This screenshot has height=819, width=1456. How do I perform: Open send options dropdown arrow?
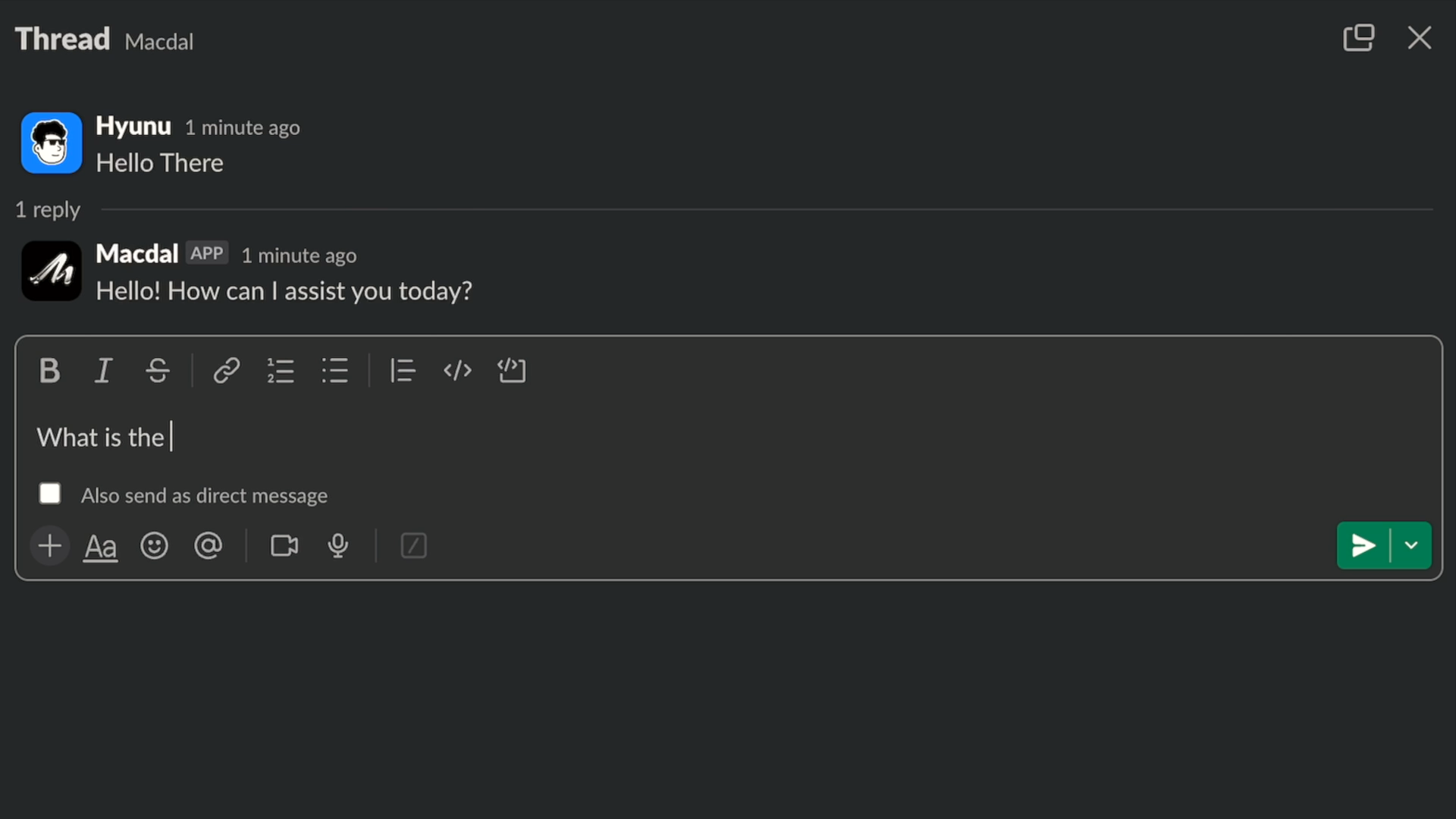pyautogui.click(x=1411, y=545)
